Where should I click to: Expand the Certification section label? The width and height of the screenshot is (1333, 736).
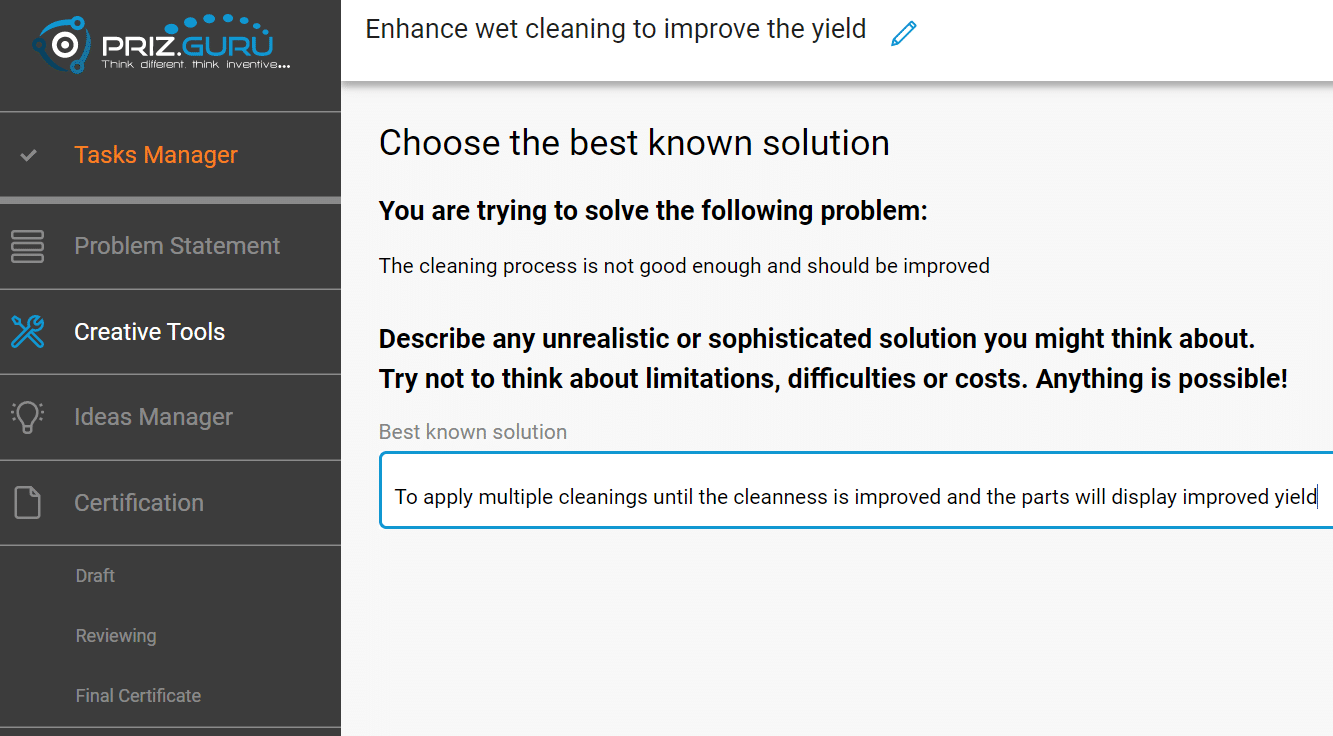(139, 503)
